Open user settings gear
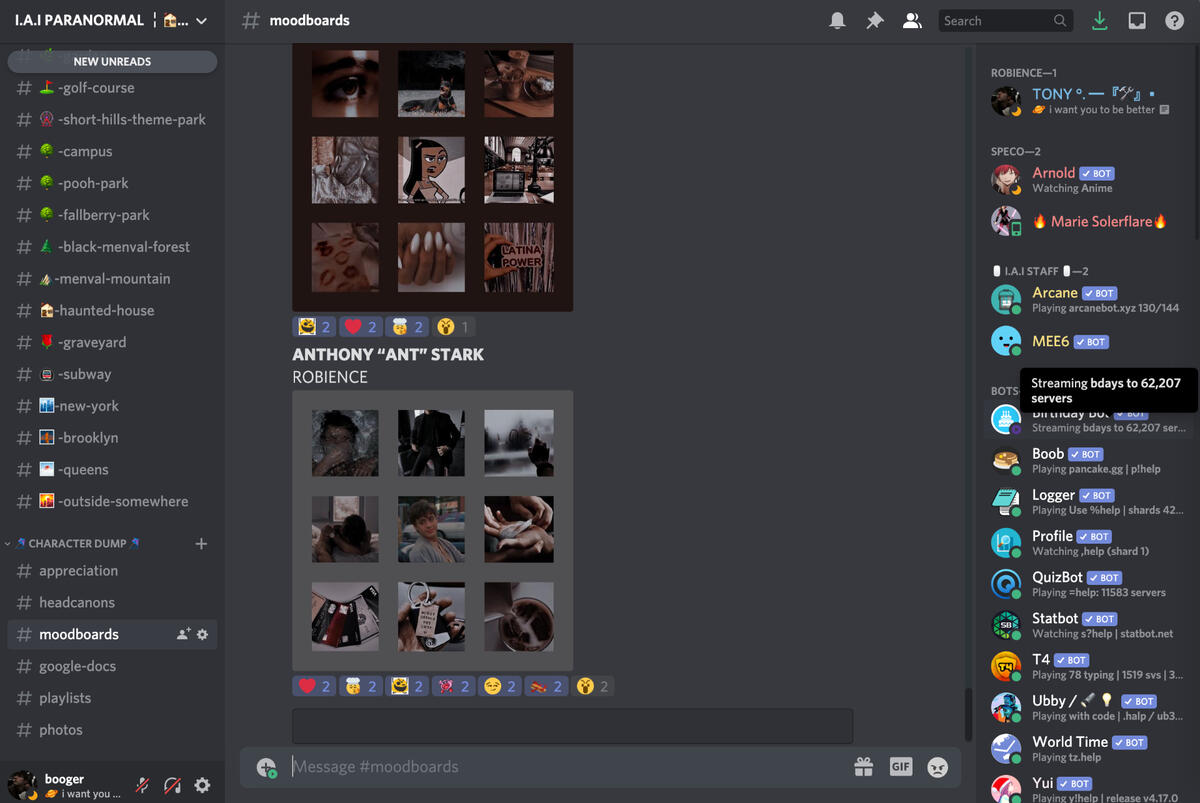 coord(202,785)
